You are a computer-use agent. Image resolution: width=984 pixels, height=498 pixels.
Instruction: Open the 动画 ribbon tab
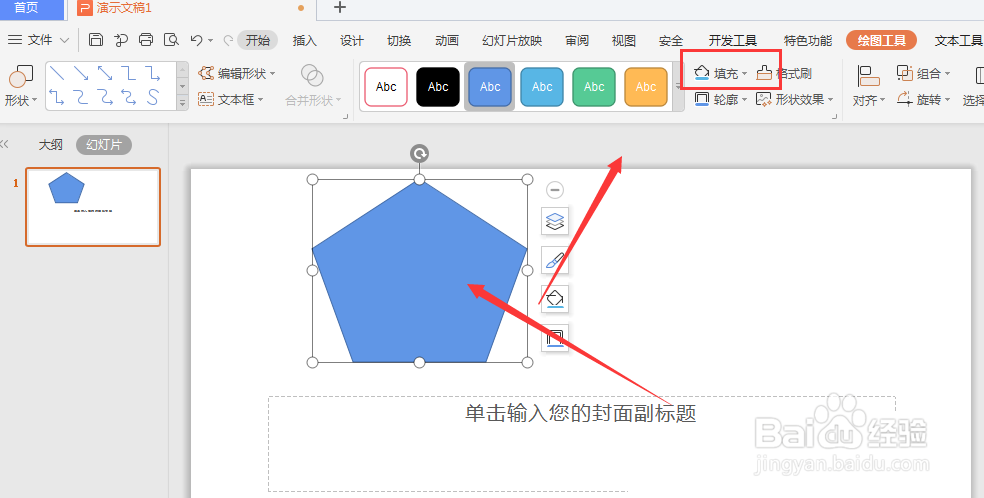point(447,41)
